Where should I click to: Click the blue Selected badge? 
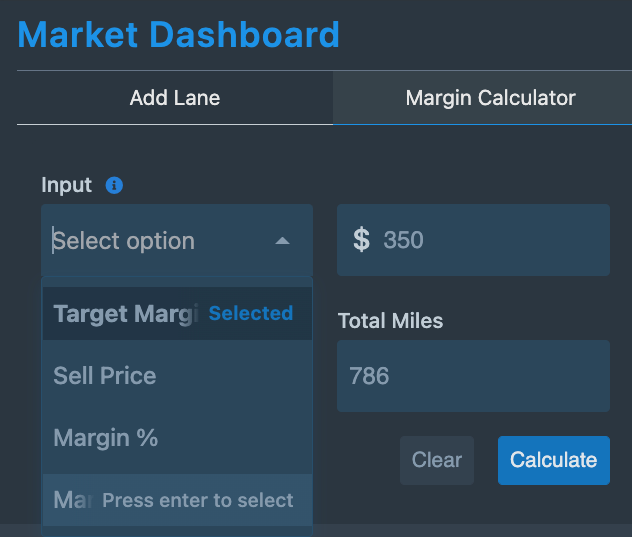coord(251,313)
